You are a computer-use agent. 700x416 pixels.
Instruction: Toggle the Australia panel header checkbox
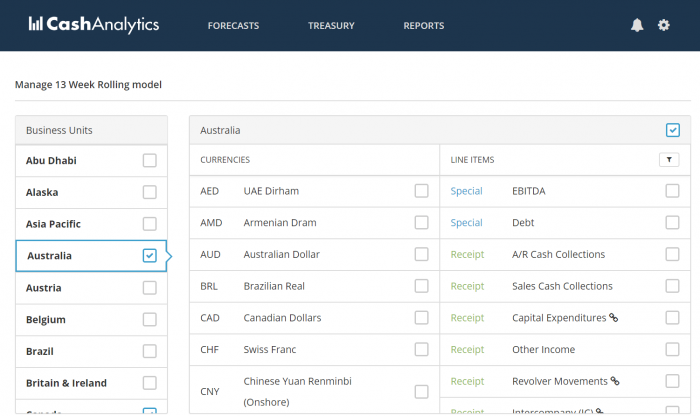[673, 130]
